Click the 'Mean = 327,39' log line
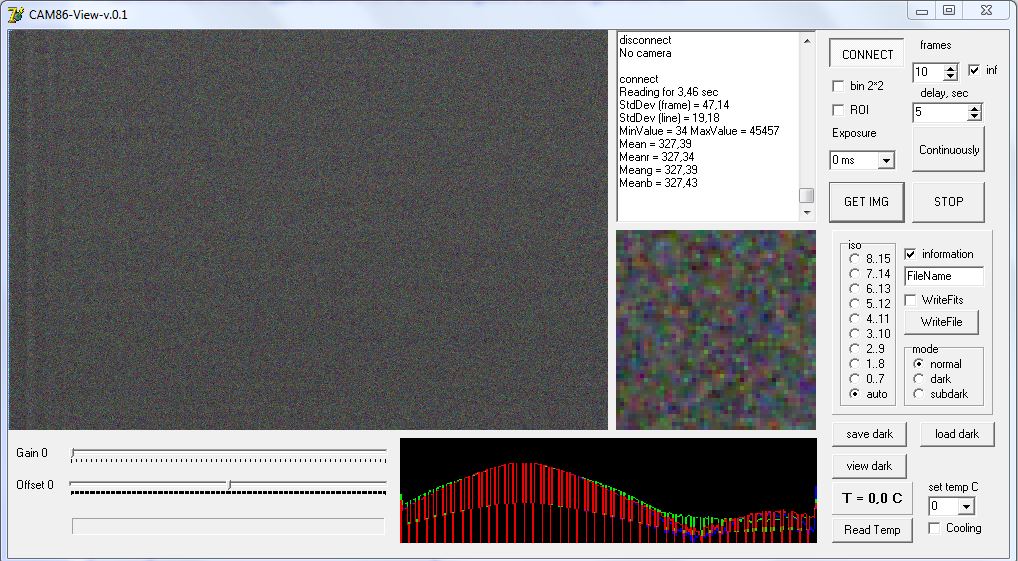1018x561 pixels. coord(655,144)
